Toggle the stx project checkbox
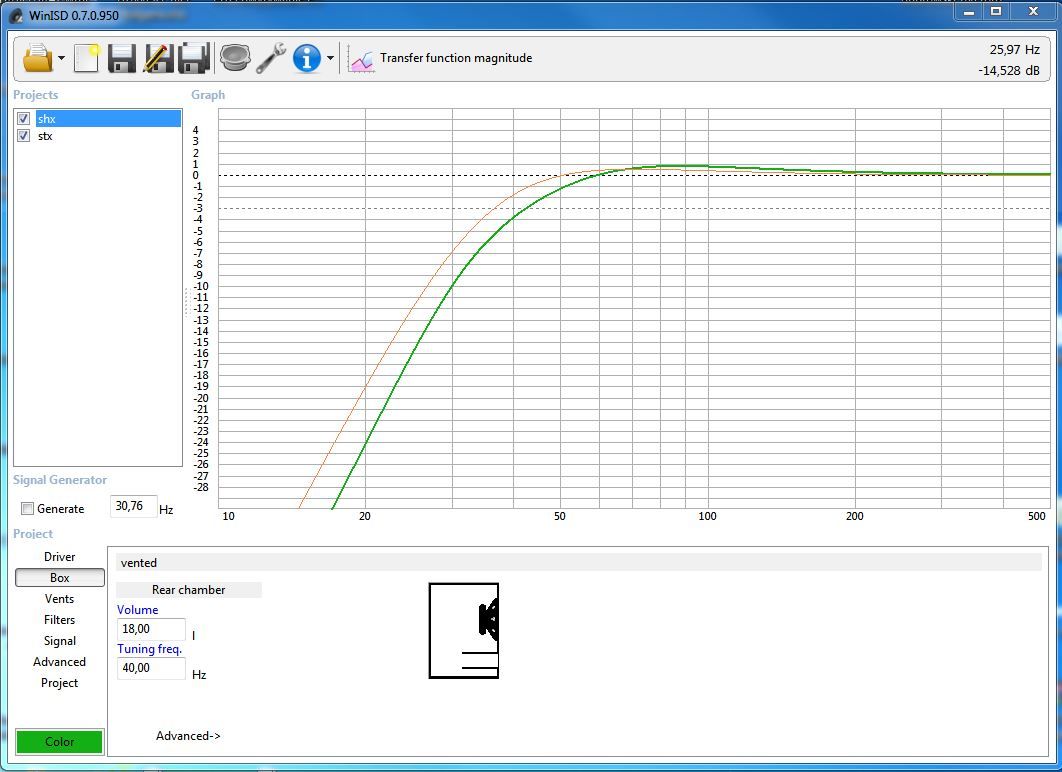 click(x=24, y=135)
